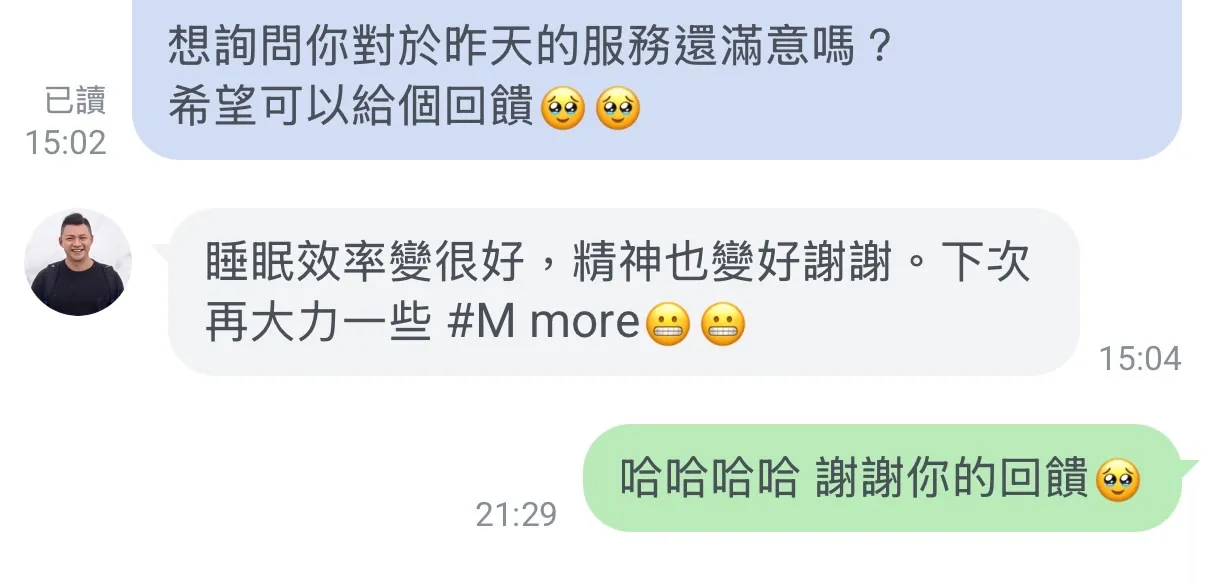Click text 睡眠效率變很好

tap(365, 263)
